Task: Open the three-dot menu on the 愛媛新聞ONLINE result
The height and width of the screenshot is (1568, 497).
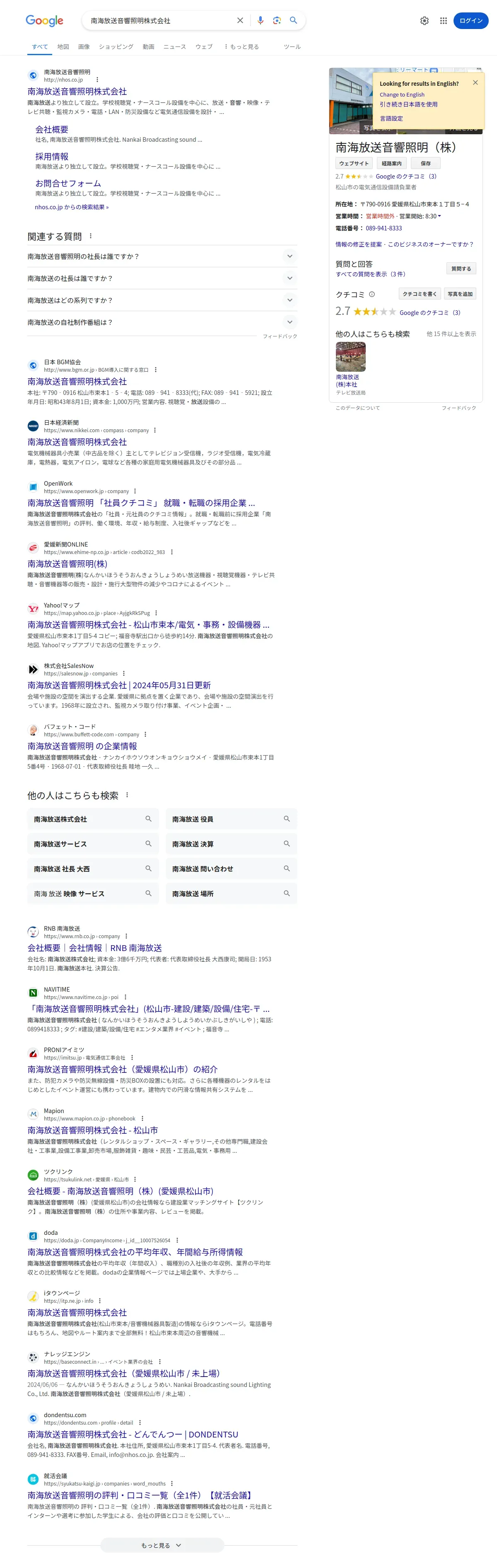Action: pyautogui.click(x=171, y=552)
